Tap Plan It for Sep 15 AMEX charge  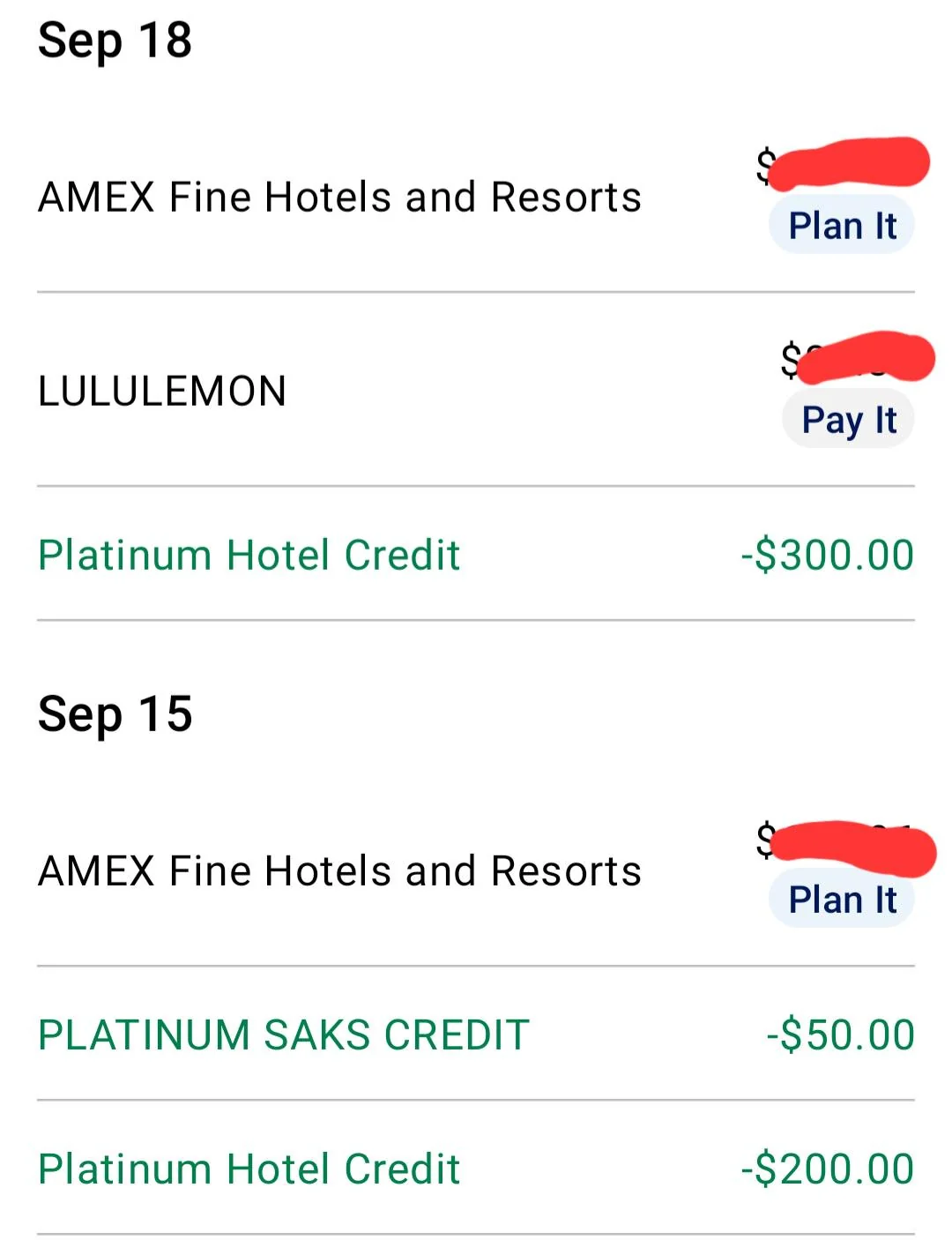[842, 900]
